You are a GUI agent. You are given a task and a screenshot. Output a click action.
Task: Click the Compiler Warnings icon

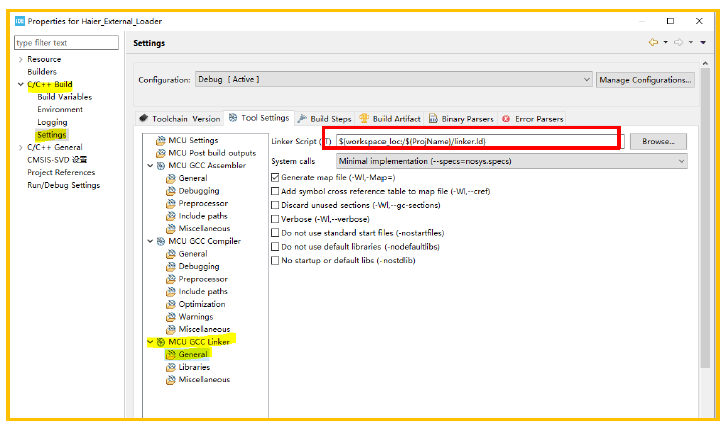171,317
